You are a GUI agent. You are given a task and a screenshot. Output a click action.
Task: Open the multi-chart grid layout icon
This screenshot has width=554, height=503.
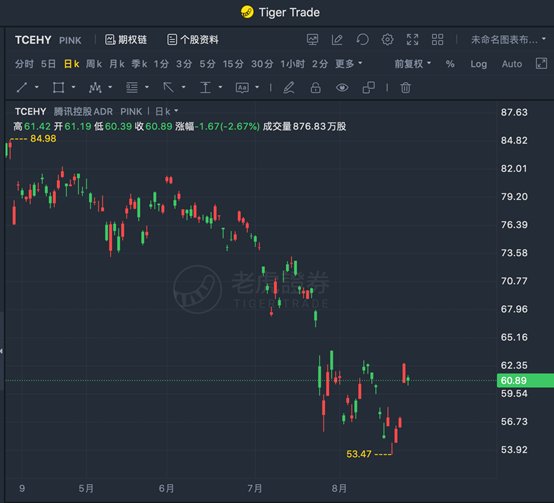(x=437, y=40)
